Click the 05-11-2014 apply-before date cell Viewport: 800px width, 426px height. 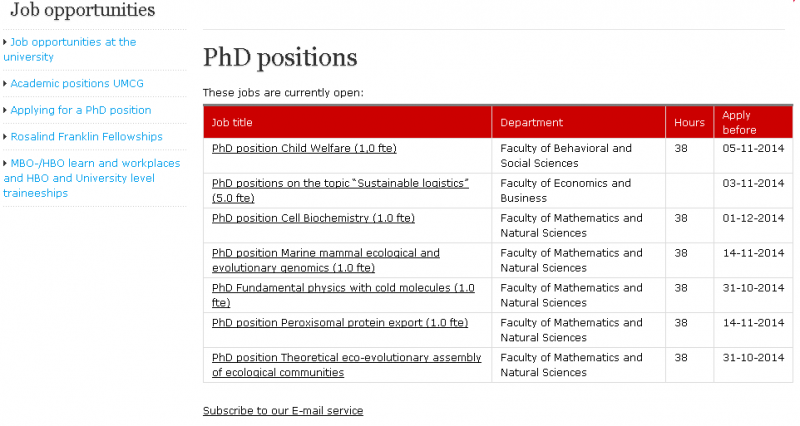(752, 148)
